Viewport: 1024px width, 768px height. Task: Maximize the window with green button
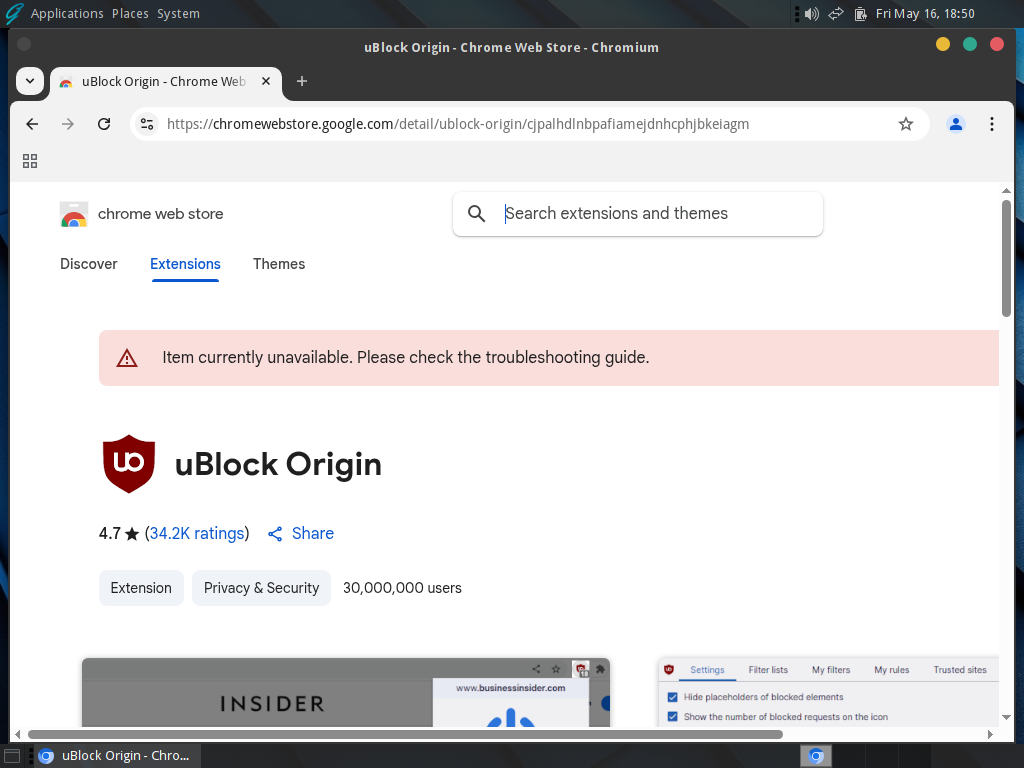(x=970, y=44)
